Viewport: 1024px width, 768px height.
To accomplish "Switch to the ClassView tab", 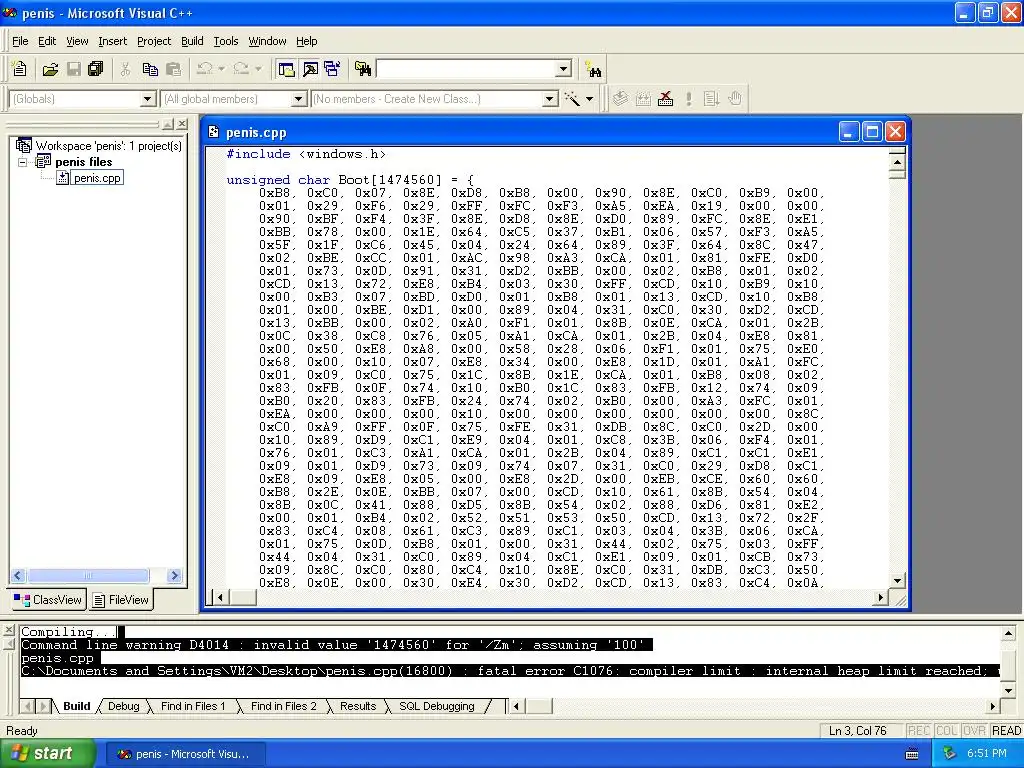I will tap(48, 600).
